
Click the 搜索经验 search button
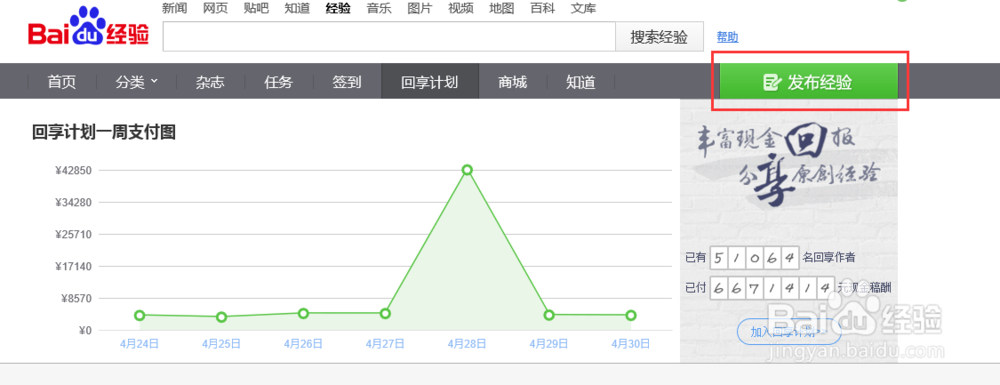pyautogui.click(x=659, y=36)
